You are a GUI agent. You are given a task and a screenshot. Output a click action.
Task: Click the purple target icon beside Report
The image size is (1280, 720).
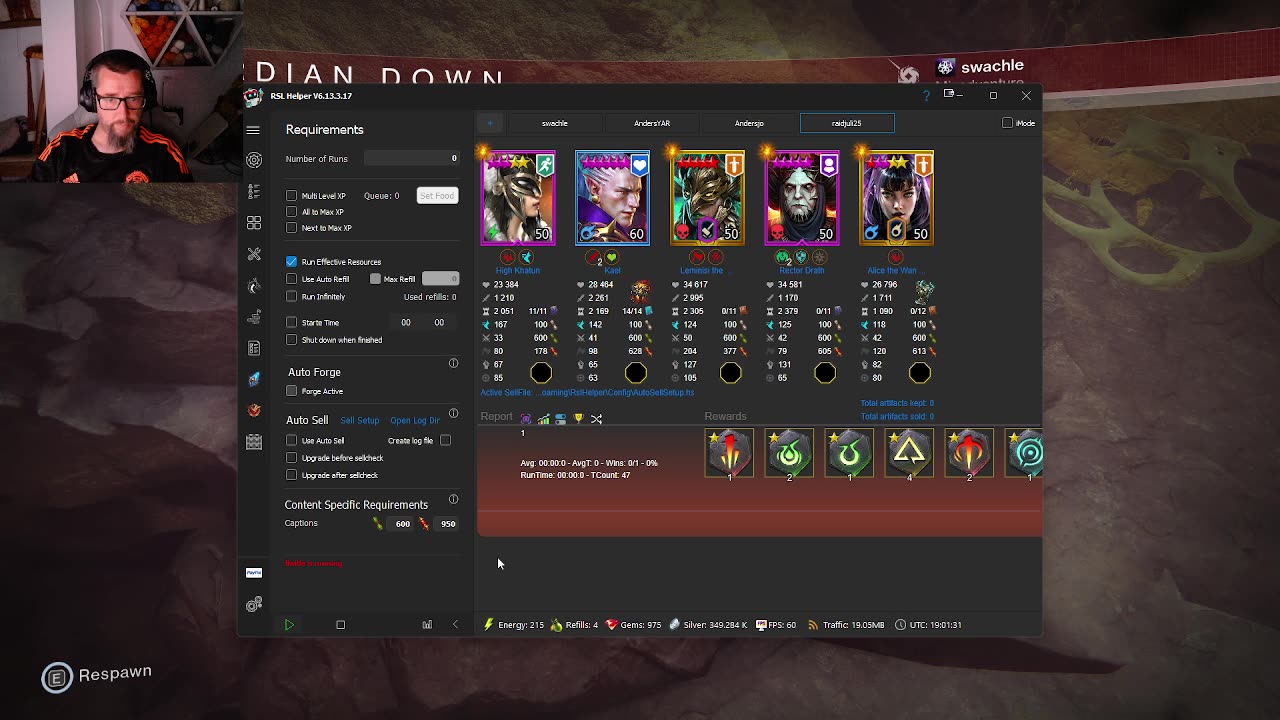pos(526,419)
